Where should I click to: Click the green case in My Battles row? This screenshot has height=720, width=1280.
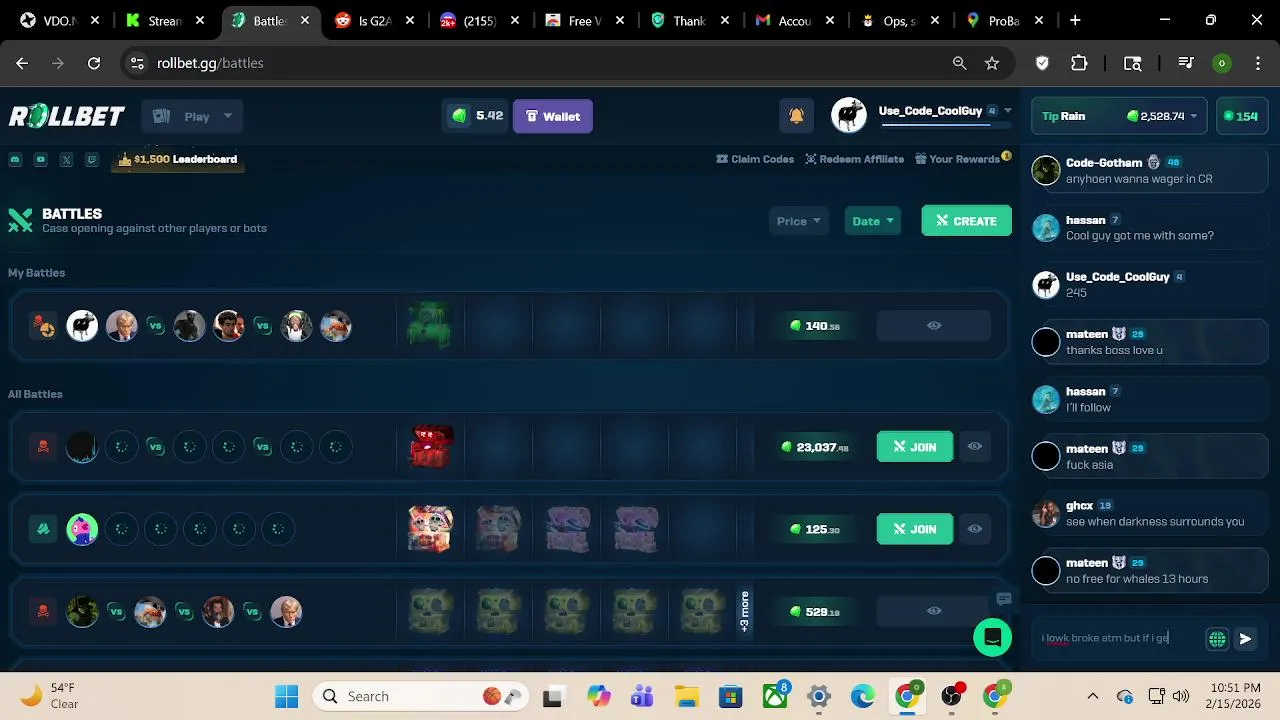[430, 326]
